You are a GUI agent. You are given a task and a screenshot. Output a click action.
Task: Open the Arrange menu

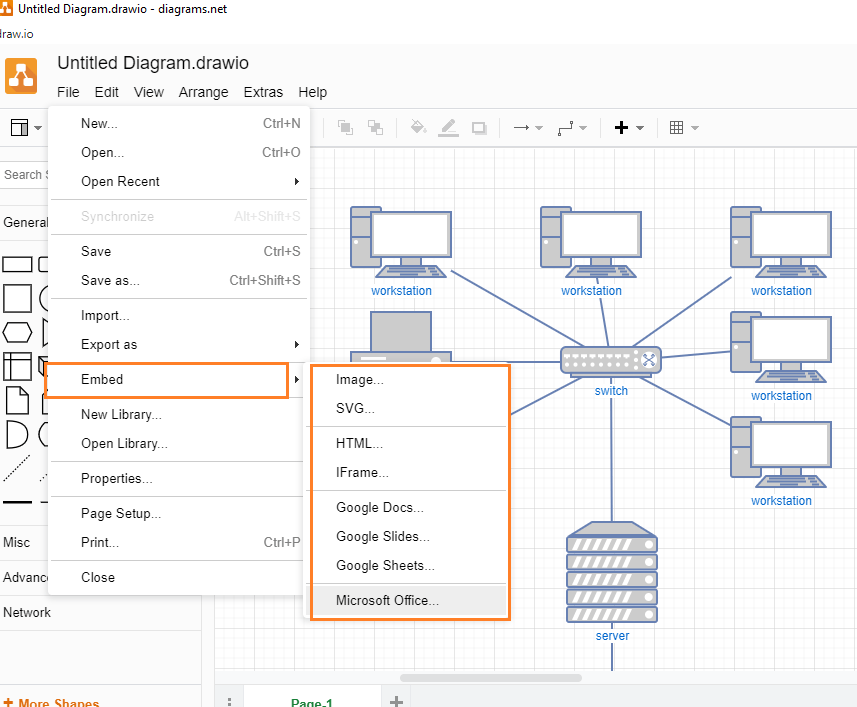click(203, 92)
